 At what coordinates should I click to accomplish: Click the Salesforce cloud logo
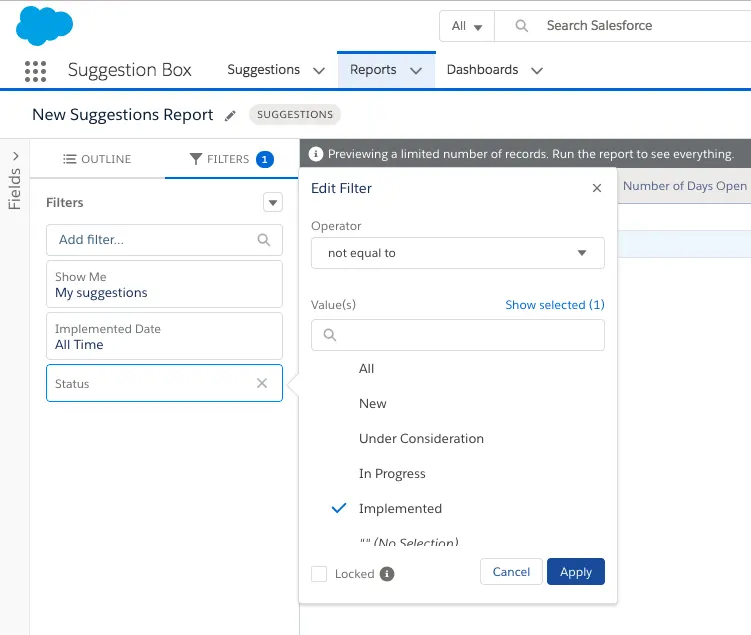click(44, 26)
